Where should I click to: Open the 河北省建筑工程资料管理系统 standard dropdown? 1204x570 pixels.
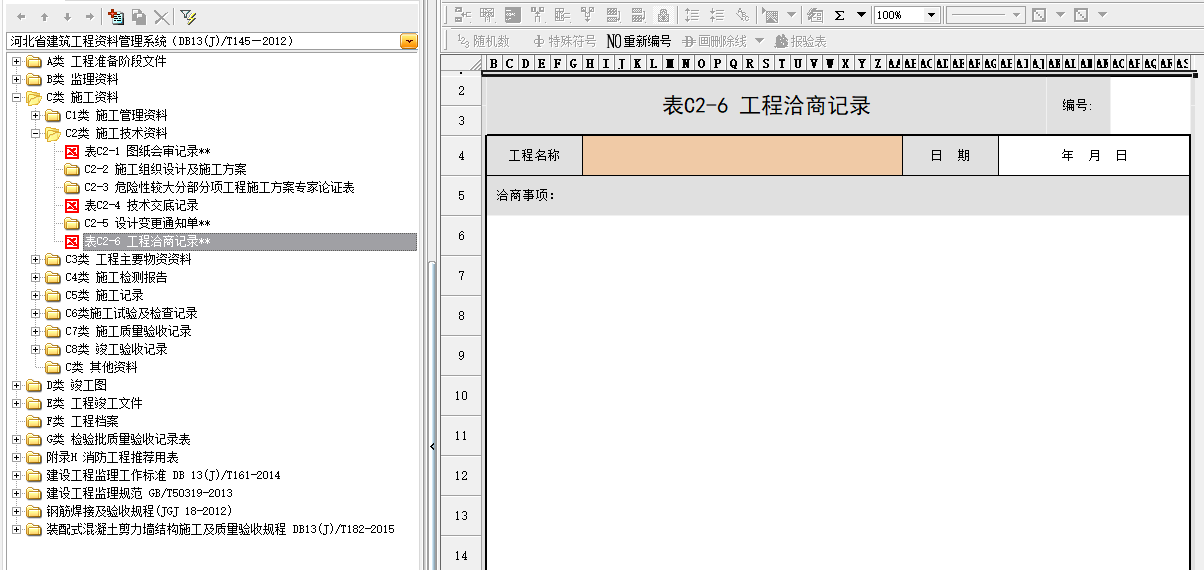[x=408, y=41]
